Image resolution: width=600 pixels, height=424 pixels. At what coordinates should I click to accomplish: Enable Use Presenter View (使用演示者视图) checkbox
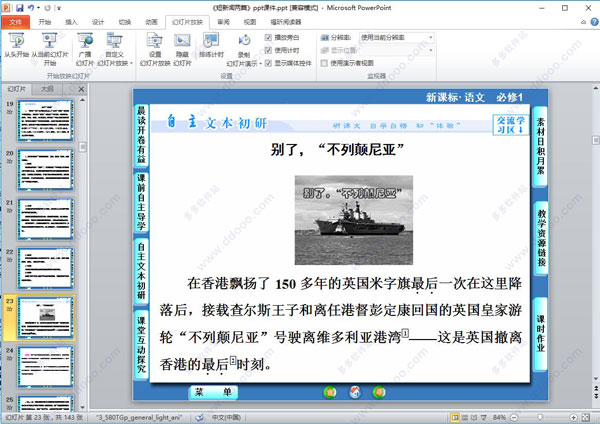pos(324,63)
